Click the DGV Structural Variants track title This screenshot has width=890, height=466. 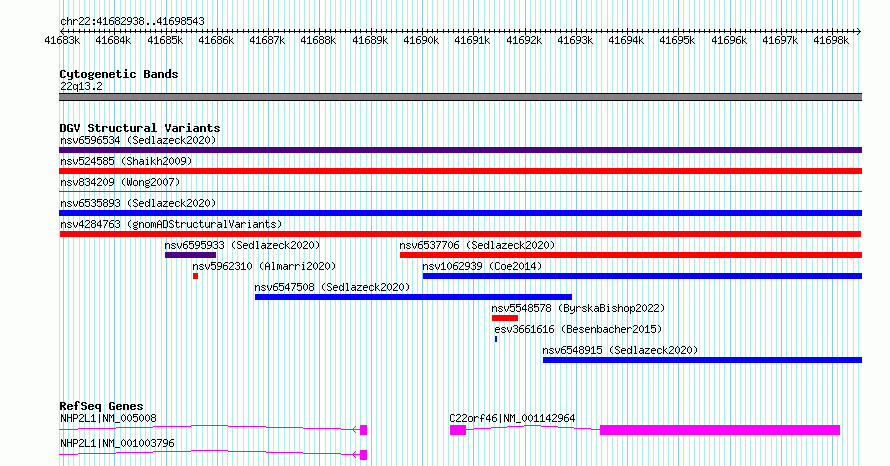[140, 128]
